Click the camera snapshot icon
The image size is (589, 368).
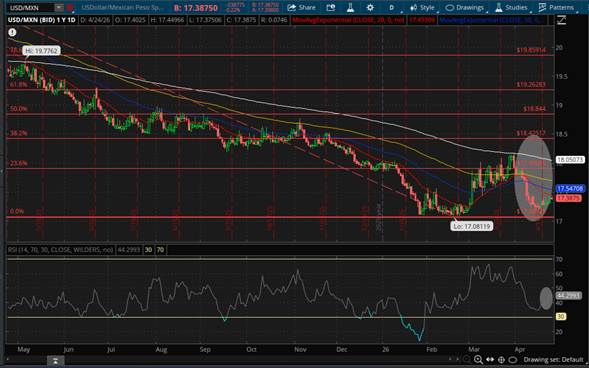[x=331, y=8]
